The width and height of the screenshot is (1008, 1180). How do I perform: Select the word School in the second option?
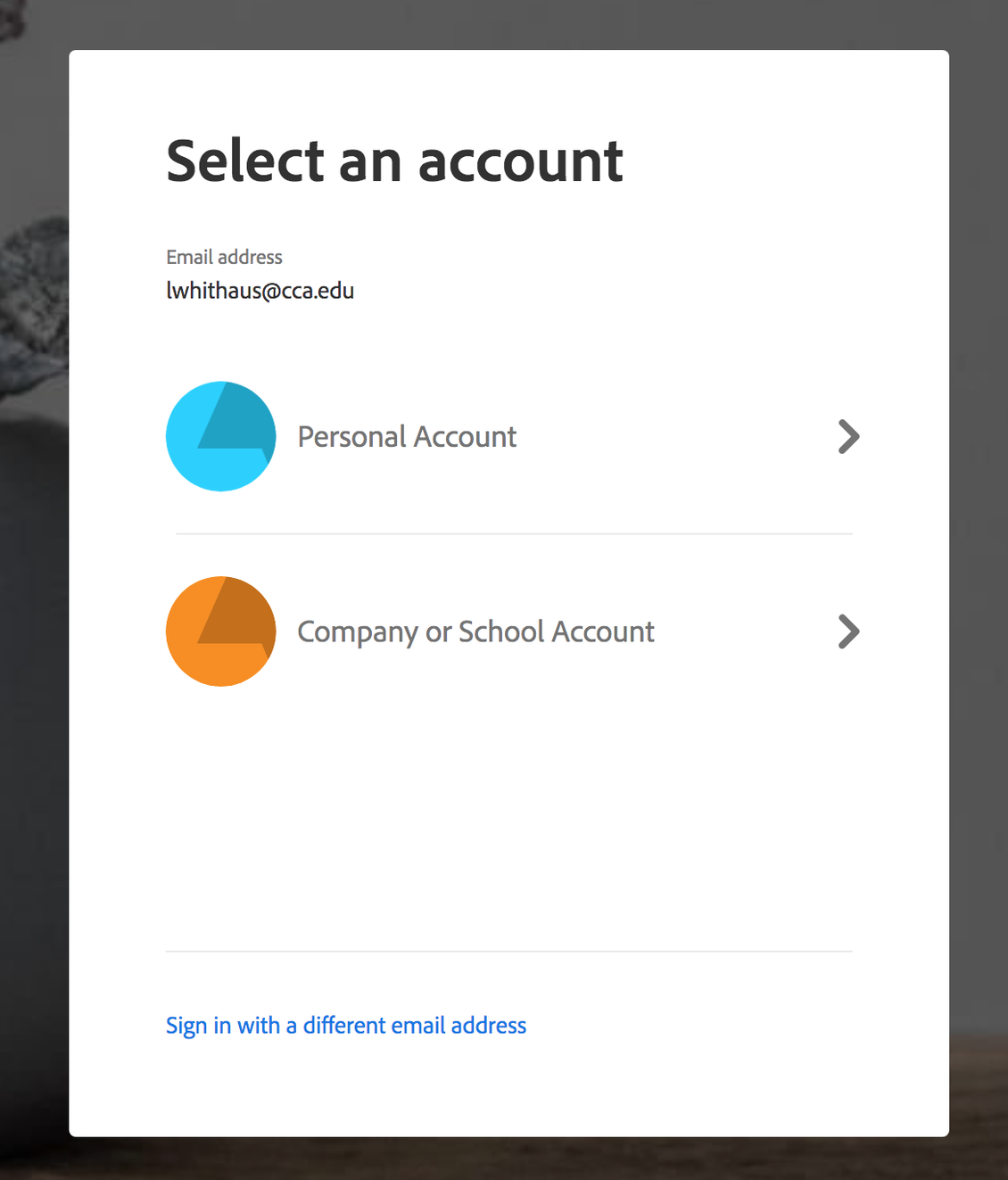coord(501,631)
